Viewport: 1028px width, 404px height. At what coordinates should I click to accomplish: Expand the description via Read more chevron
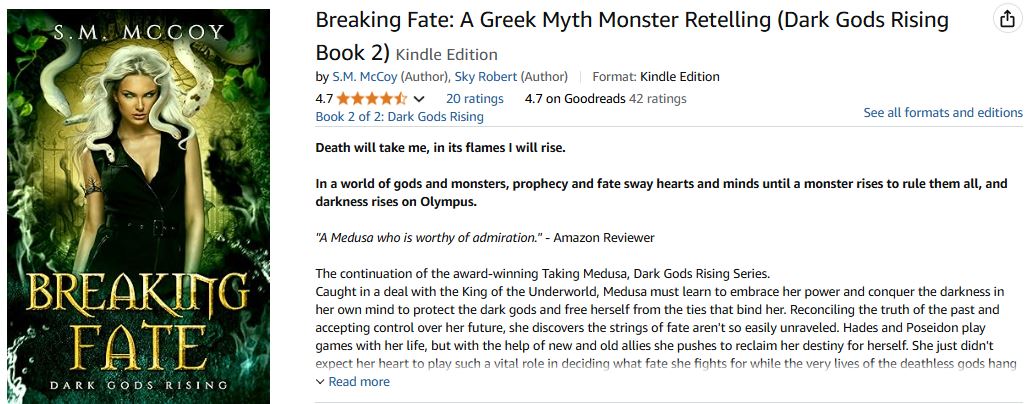coord(320,382)
